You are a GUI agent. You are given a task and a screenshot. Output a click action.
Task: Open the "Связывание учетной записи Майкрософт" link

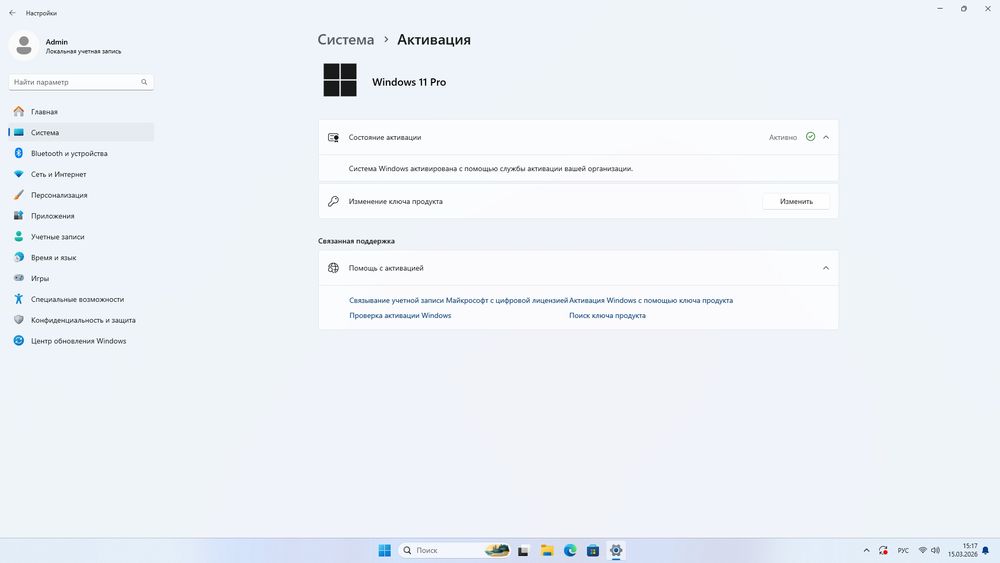pos(458,300)
